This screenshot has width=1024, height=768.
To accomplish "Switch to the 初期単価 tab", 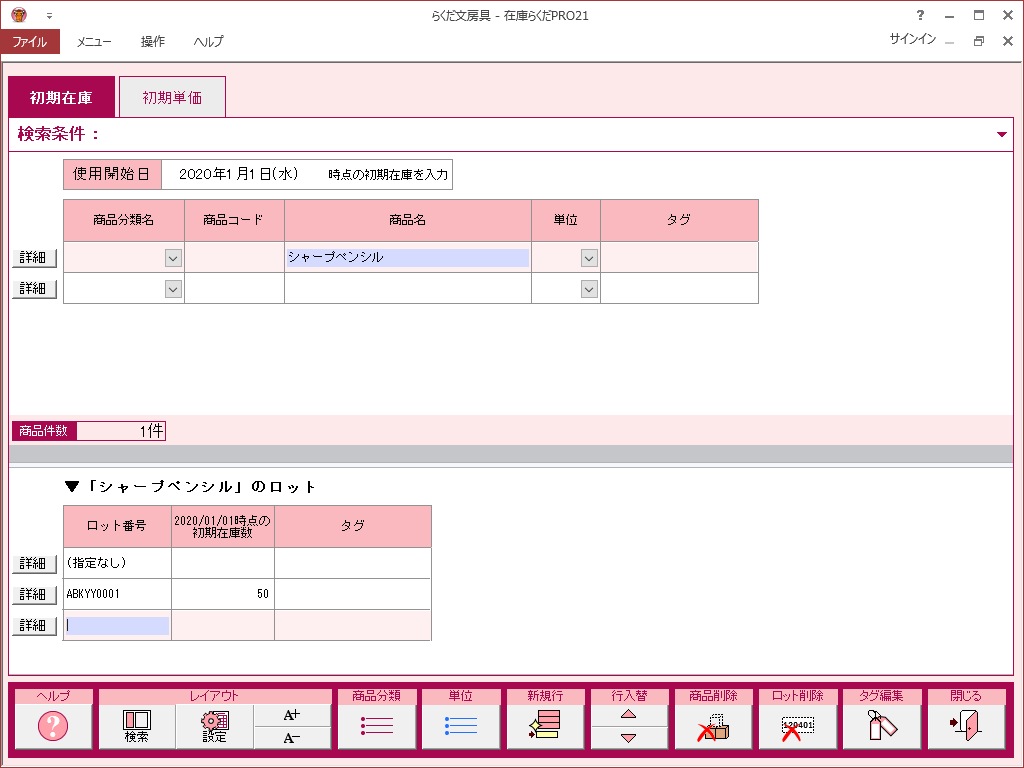I will pyautogui.click(x=172, y=98).
